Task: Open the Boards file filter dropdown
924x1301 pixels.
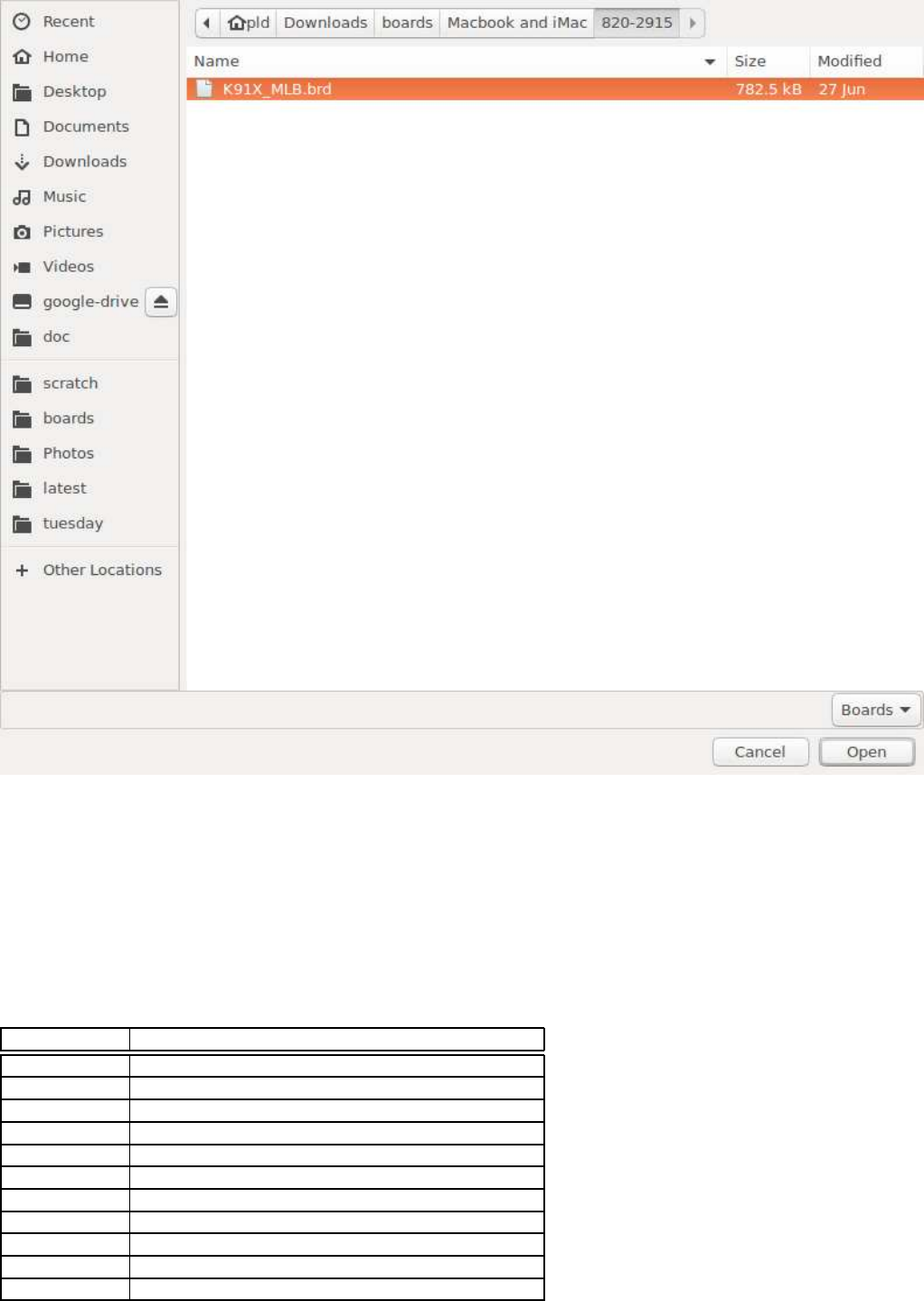Action: tap(876, 710)
